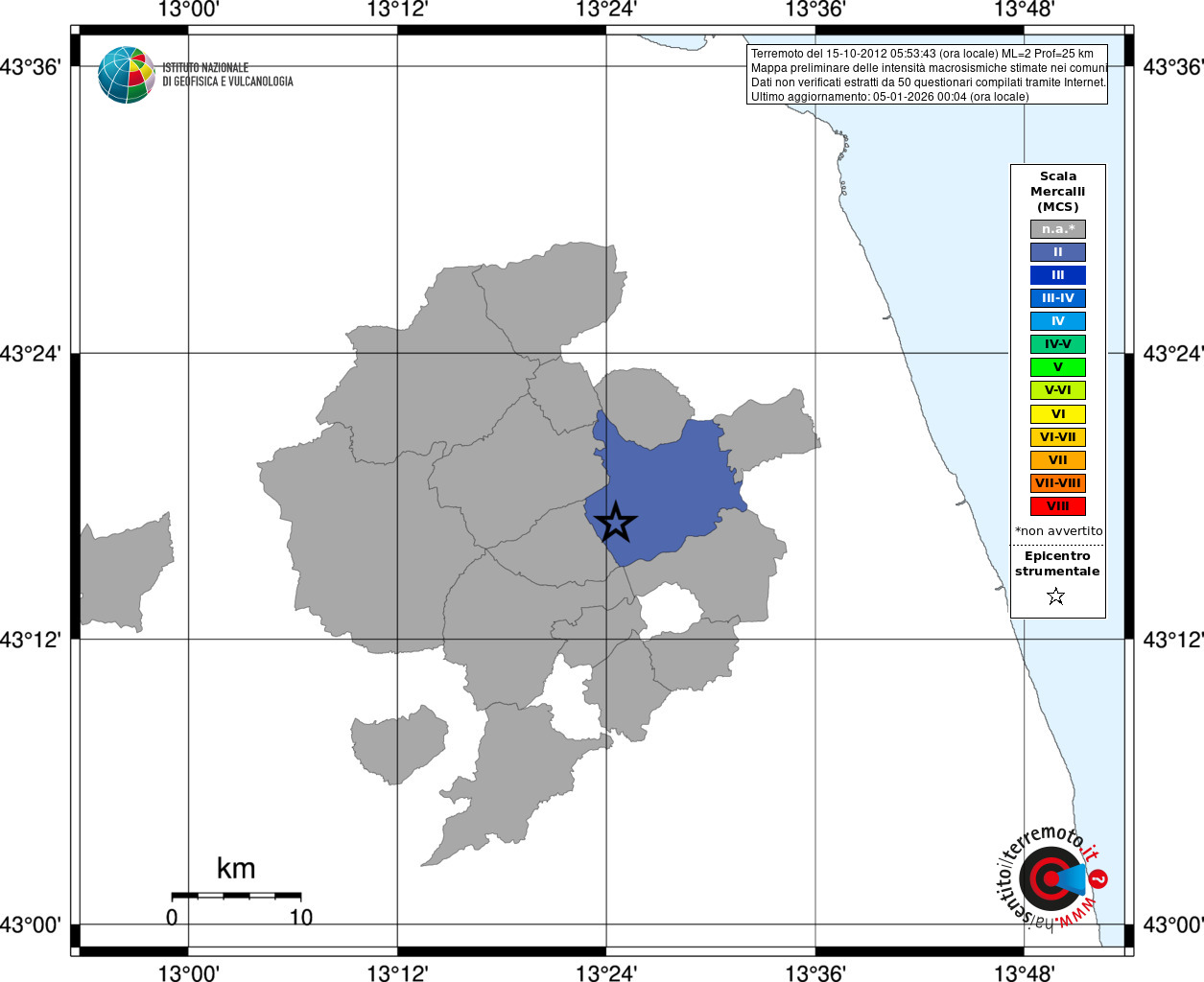Click 'Dati non verificati' info line
1204x982 pixels.
click(x=929, y=82)
